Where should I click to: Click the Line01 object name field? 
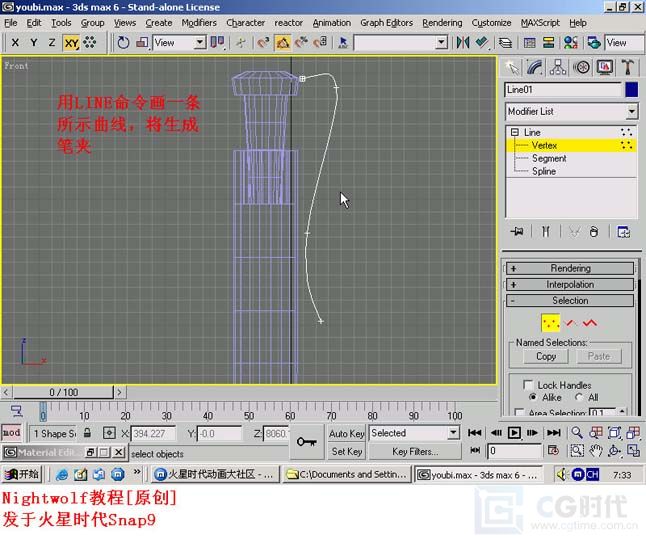click(x=562, y=89)
